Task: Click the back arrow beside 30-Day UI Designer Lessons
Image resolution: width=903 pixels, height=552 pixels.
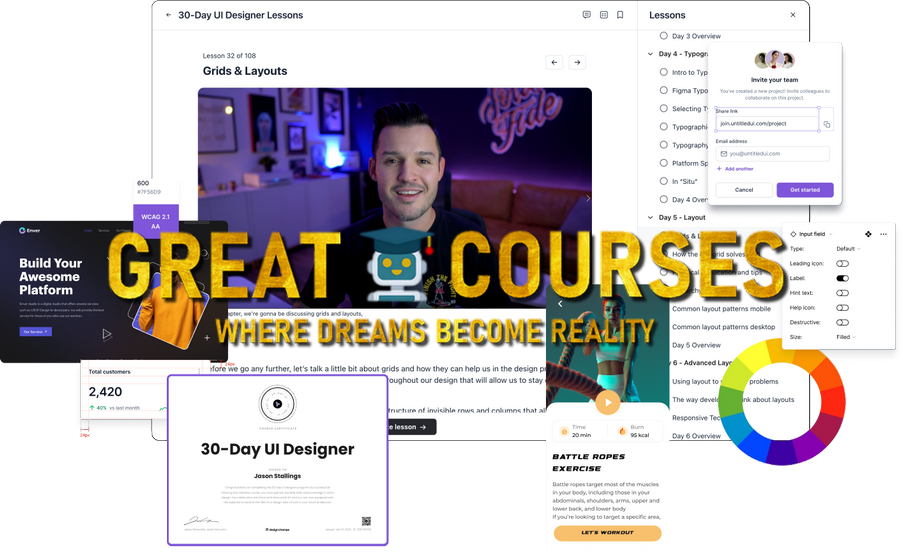Action: point(168,15)
